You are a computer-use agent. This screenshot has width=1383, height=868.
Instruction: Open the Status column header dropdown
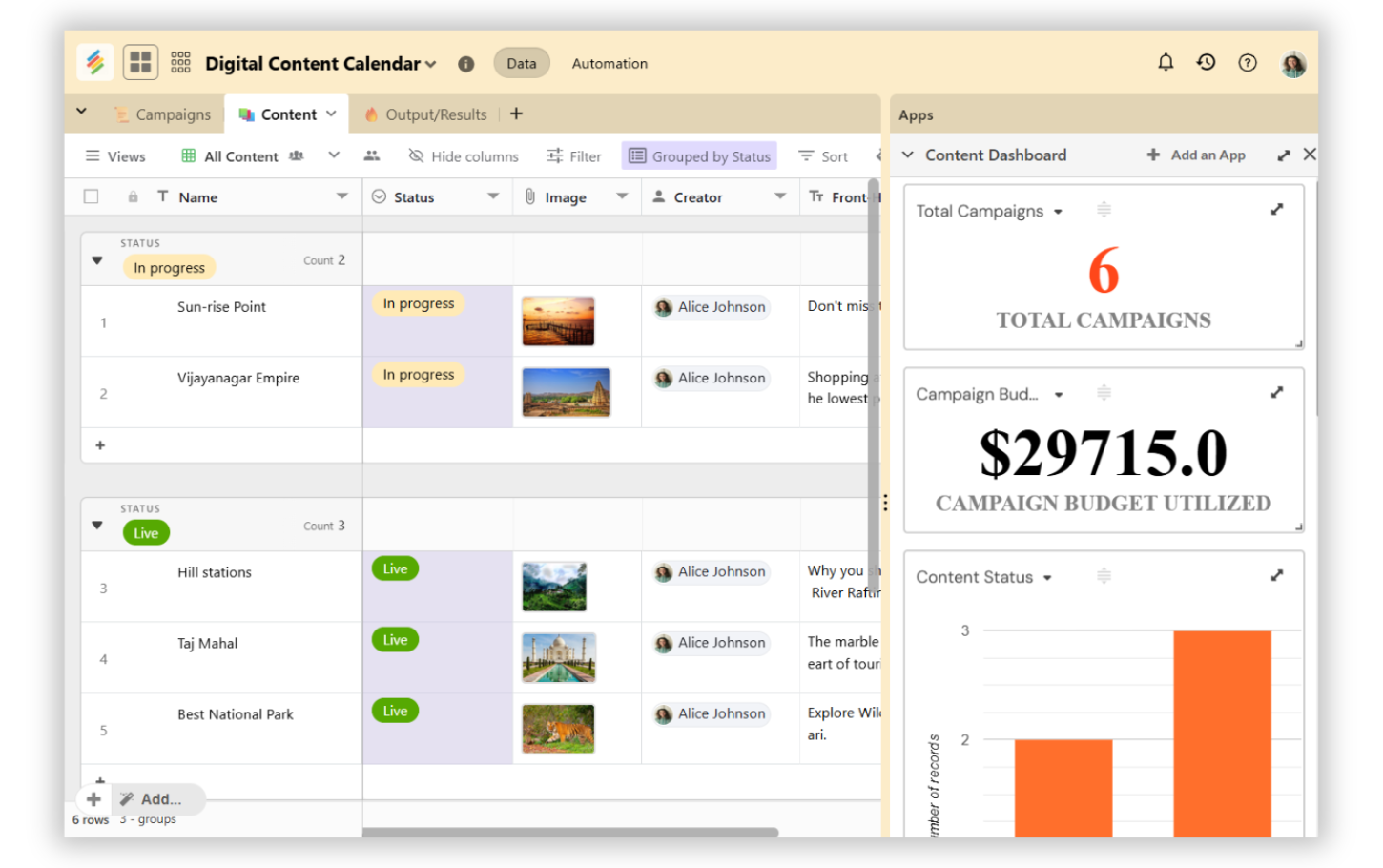coord(493,196)
